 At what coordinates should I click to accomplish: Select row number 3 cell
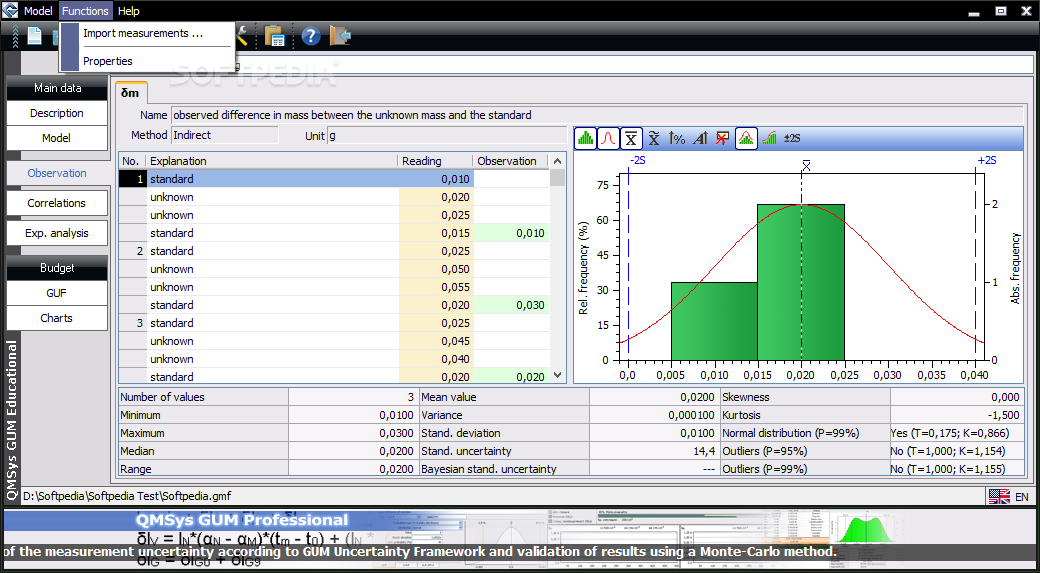tap(133, 323)
